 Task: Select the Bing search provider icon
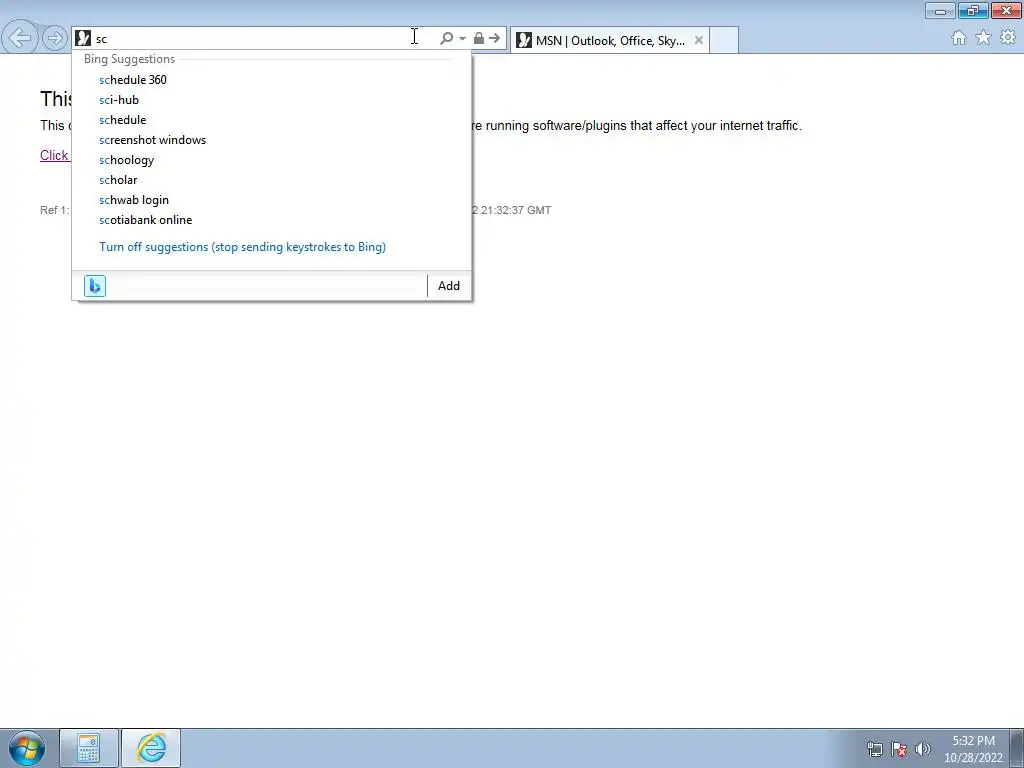point(95,285)
